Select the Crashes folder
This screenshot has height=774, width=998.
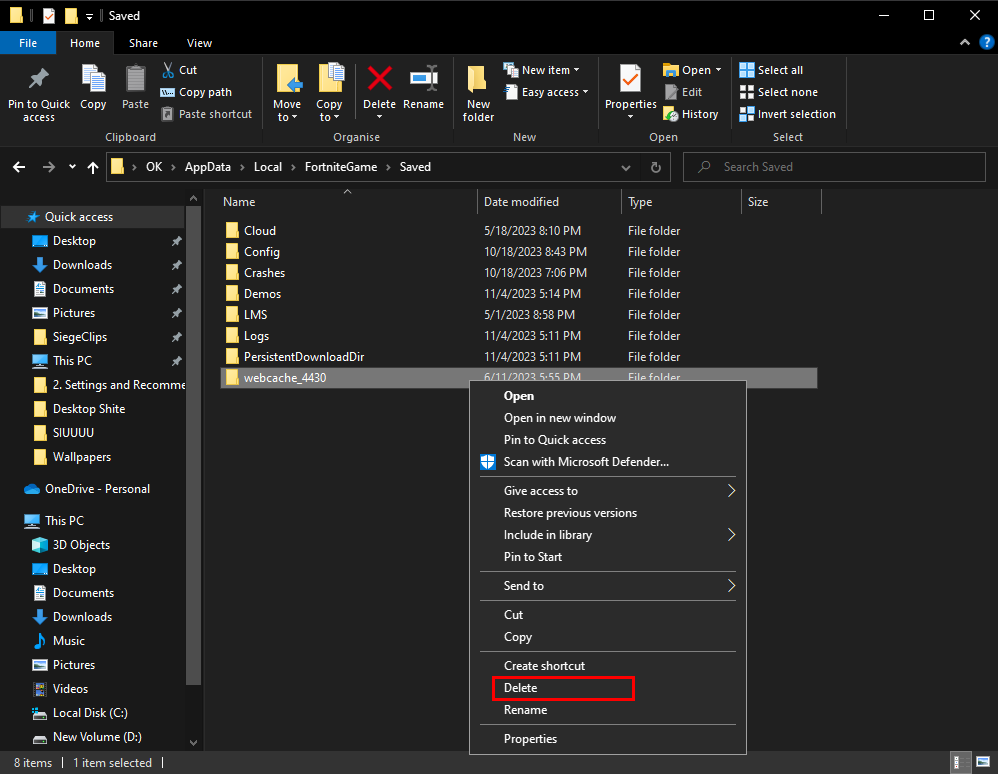pyautogui.click(x=264, y=273)
